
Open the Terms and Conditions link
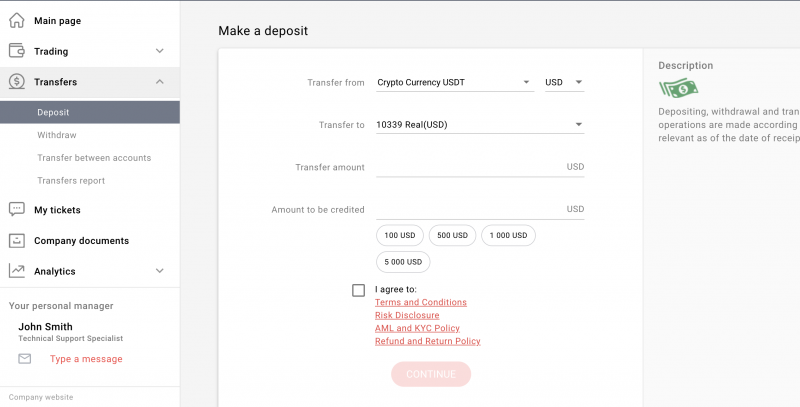tap(420, 302)
